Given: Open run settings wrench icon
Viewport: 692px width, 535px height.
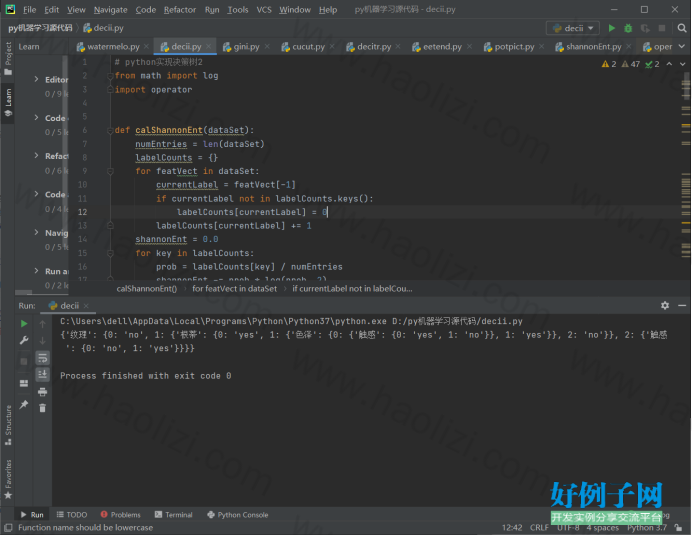Looking at the screenshot, I should coord(24,340).
